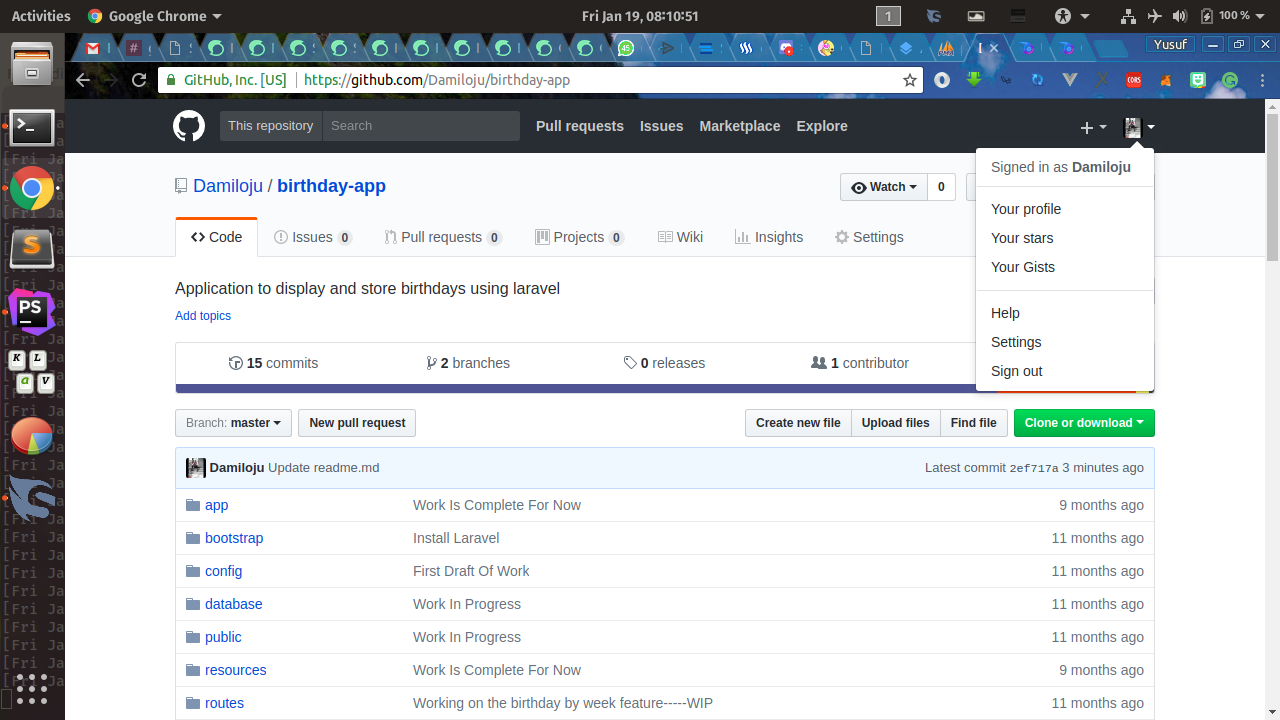
Task: Open the Gmail browser tab
Action: tap(93, 48)
